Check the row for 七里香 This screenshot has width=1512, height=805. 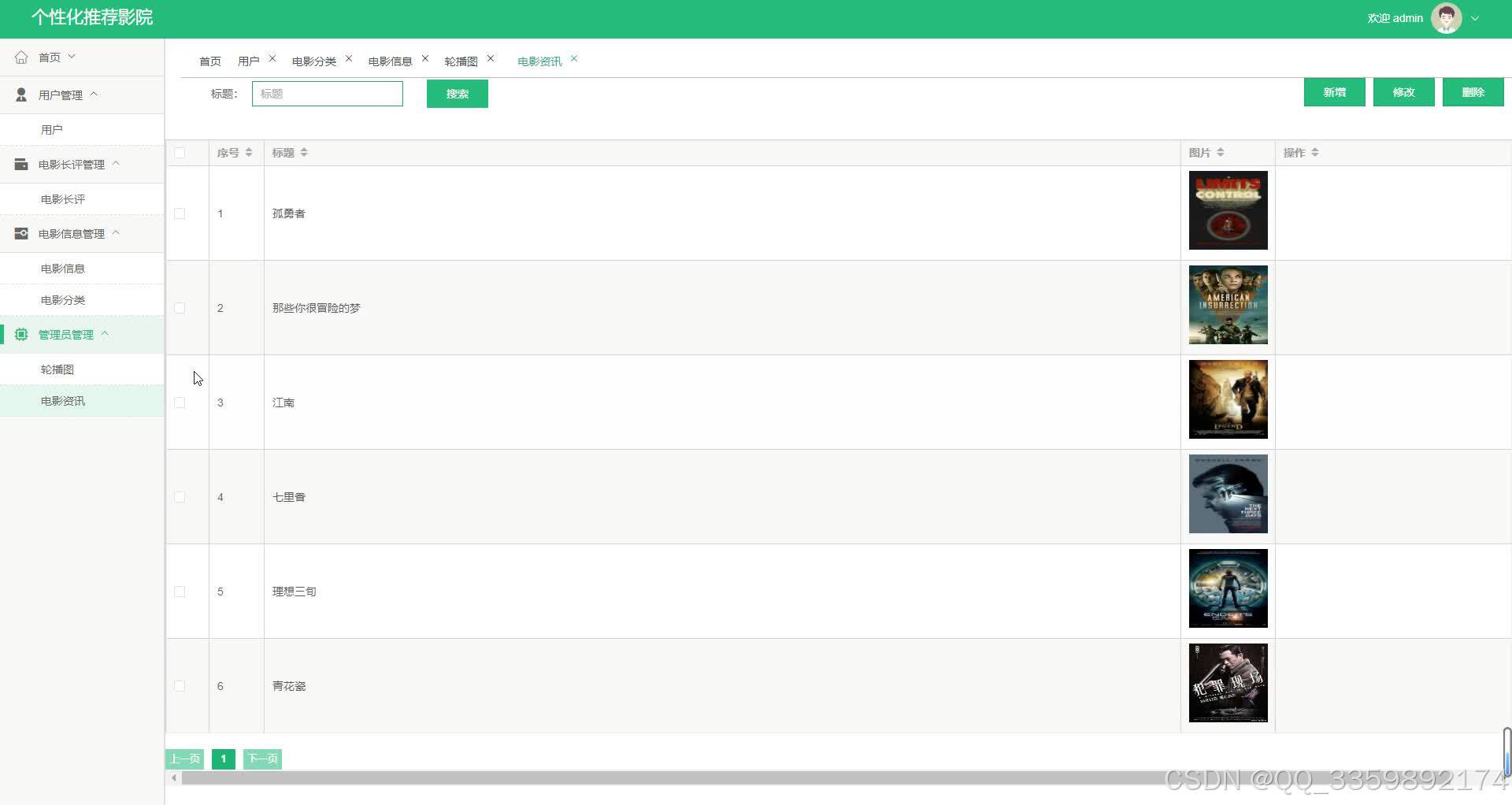click(x=180, y=497)
